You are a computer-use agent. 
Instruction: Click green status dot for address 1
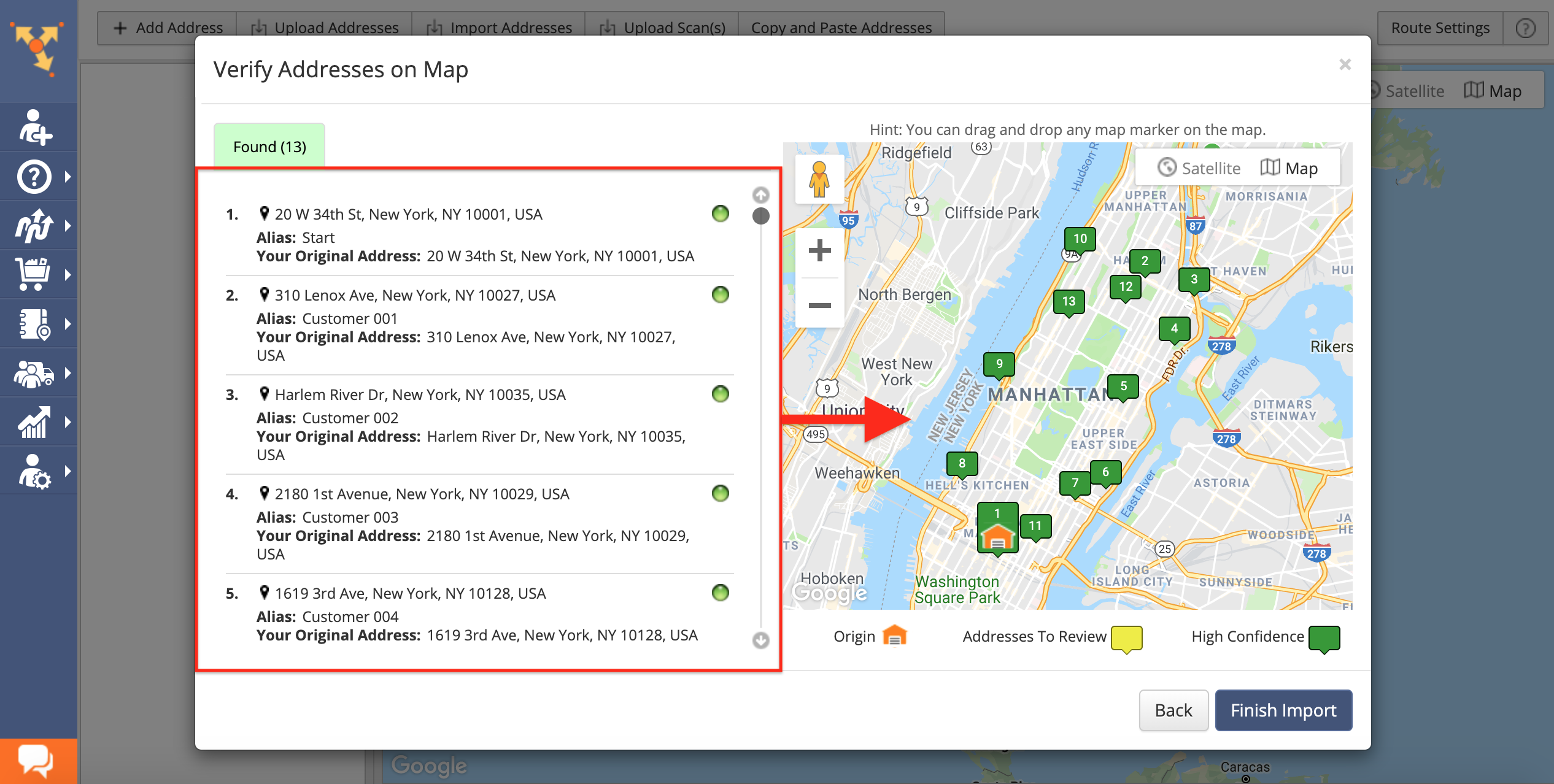[x=720, y=213]
